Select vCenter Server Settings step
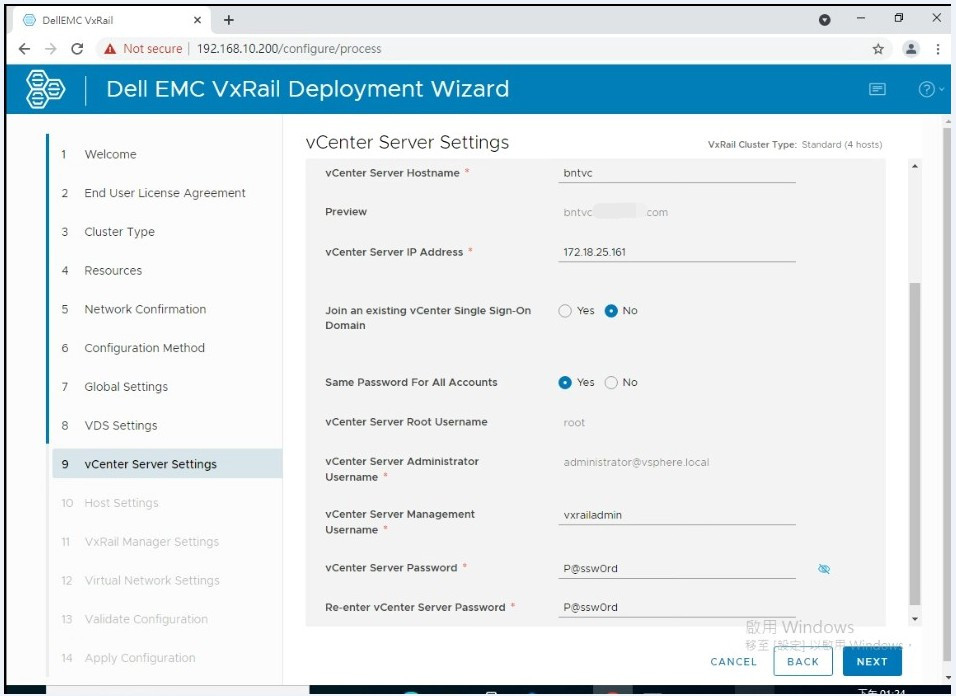Screen dimensions: 956x696 point(167,464)
